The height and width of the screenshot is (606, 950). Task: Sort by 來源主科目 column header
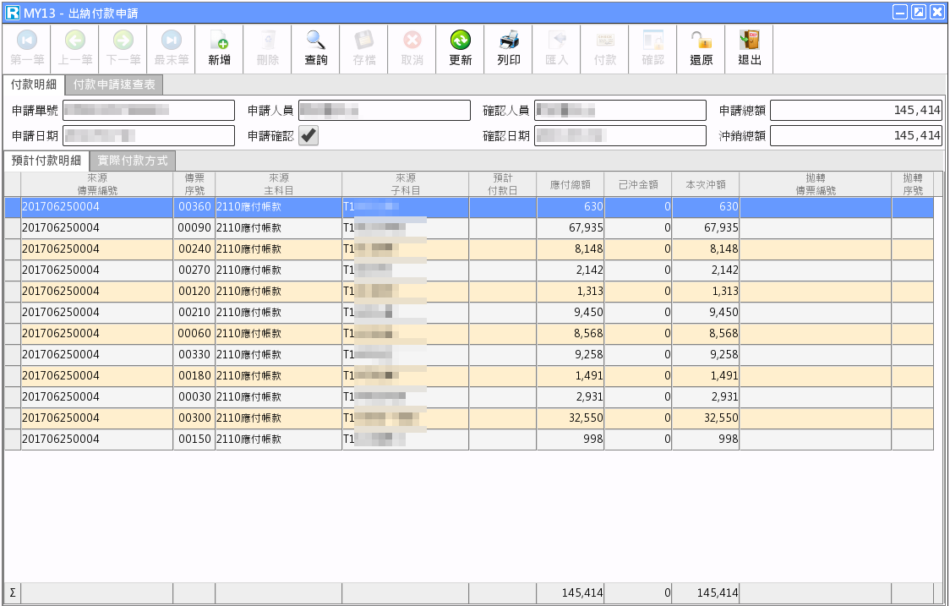pyautogui.click(x=279, y=184)
